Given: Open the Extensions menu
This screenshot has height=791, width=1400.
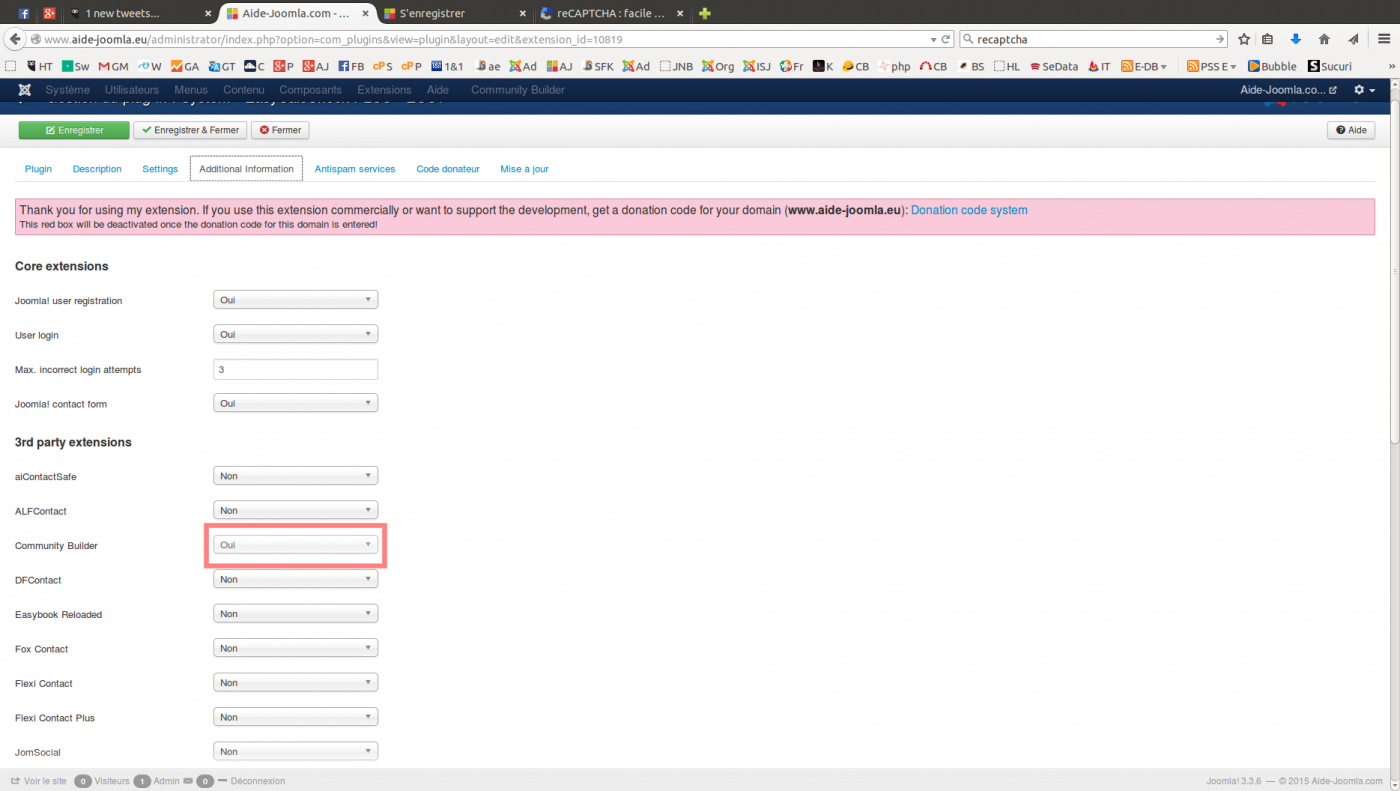Looking at the screenshot, I should tap(384, 90).
